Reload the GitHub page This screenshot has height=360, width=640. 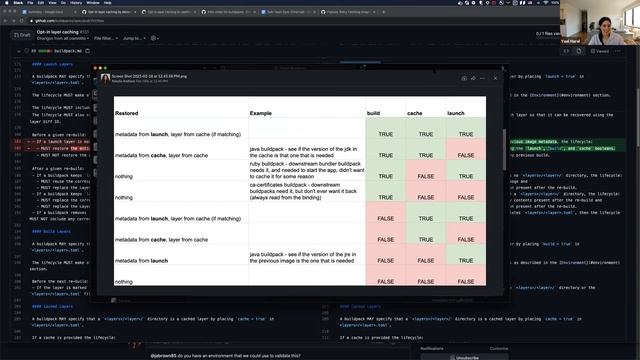point(22,20)
